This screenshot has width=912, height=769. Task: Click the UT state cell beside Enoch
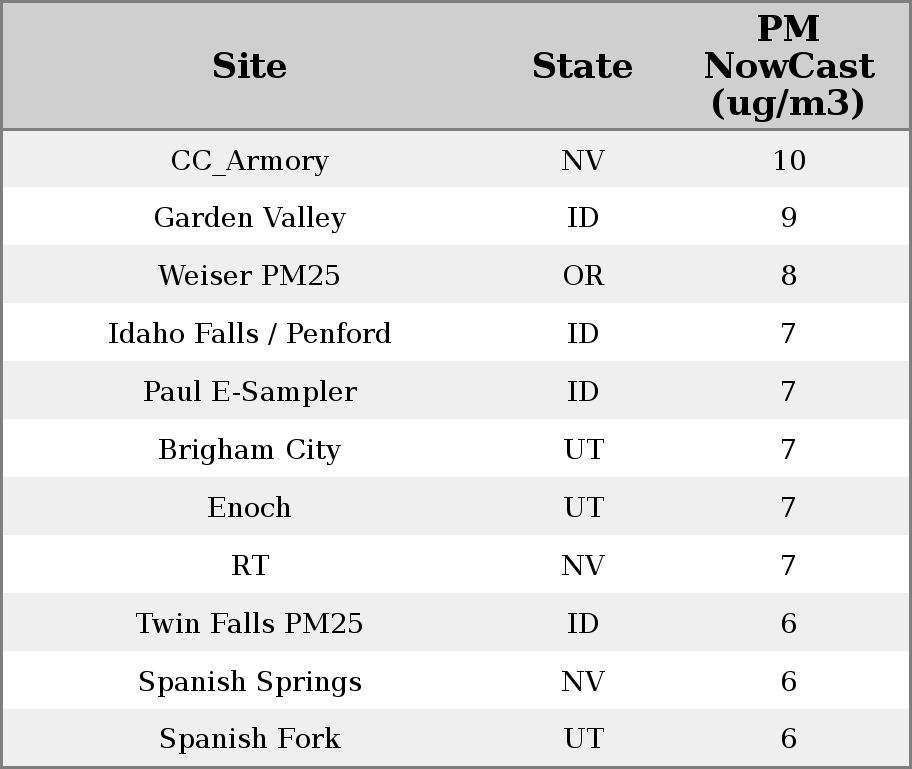pos(583,508)
